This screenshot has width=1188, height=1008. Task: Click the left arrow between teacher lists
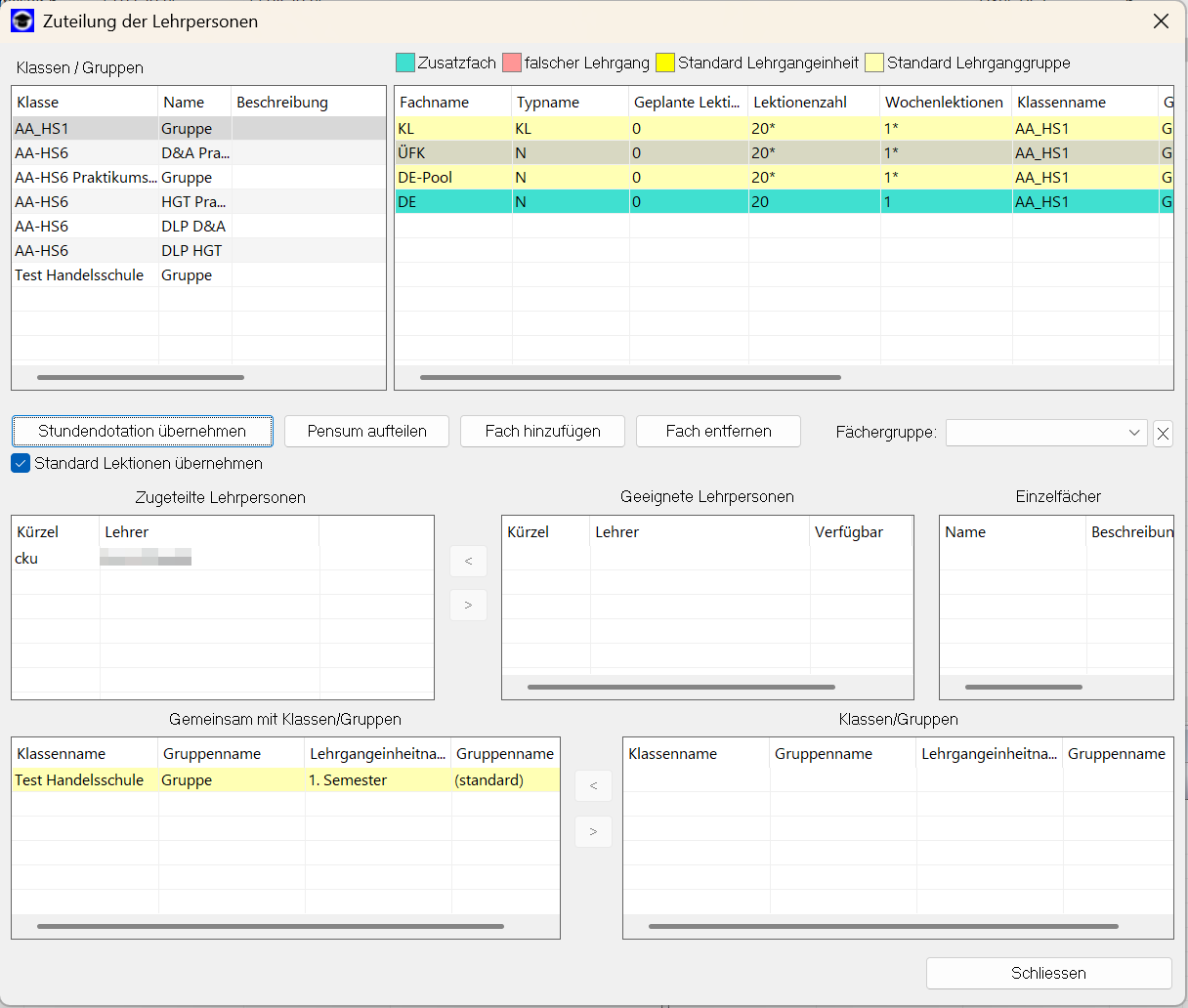tap(468, 561)
